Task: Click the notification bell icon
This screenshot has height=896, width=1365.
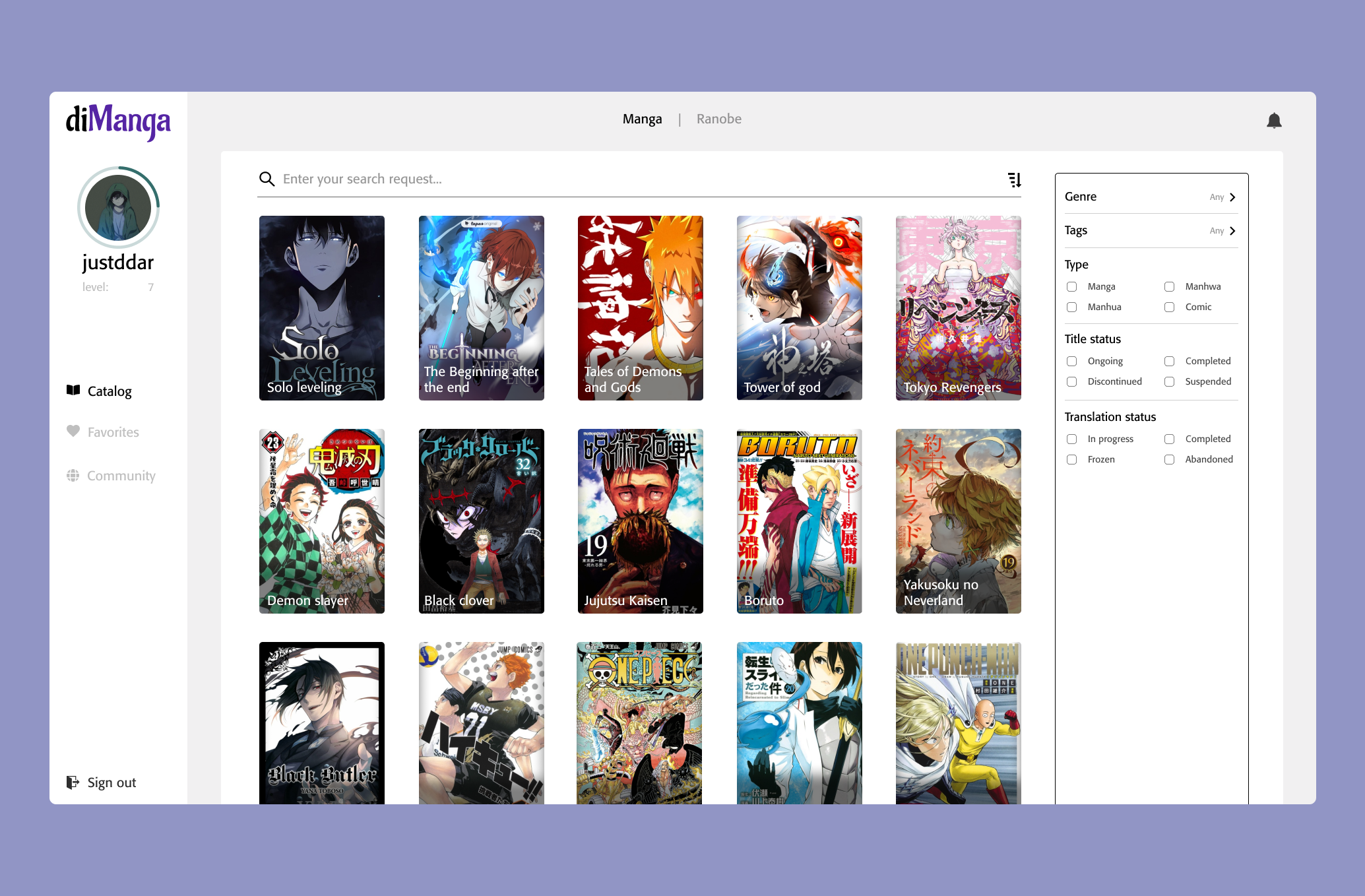Action: (1274, 121)
